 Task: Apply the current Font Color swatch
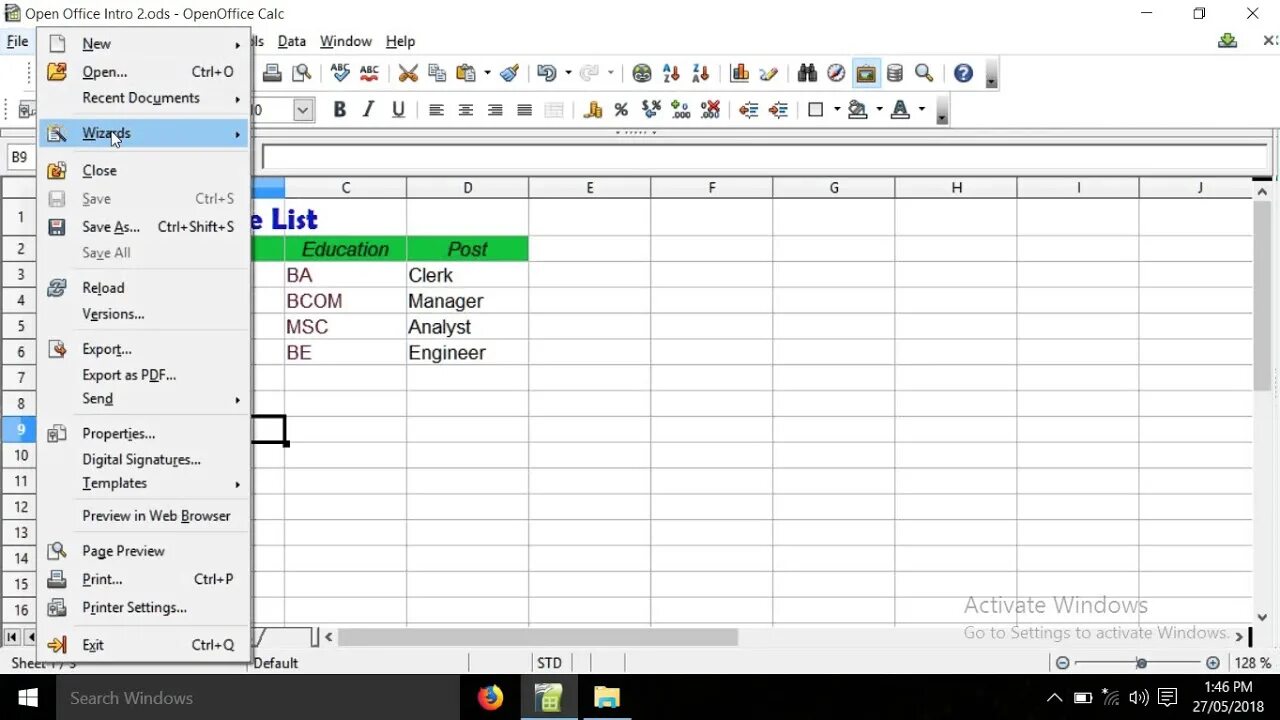[x=900, y=110]
